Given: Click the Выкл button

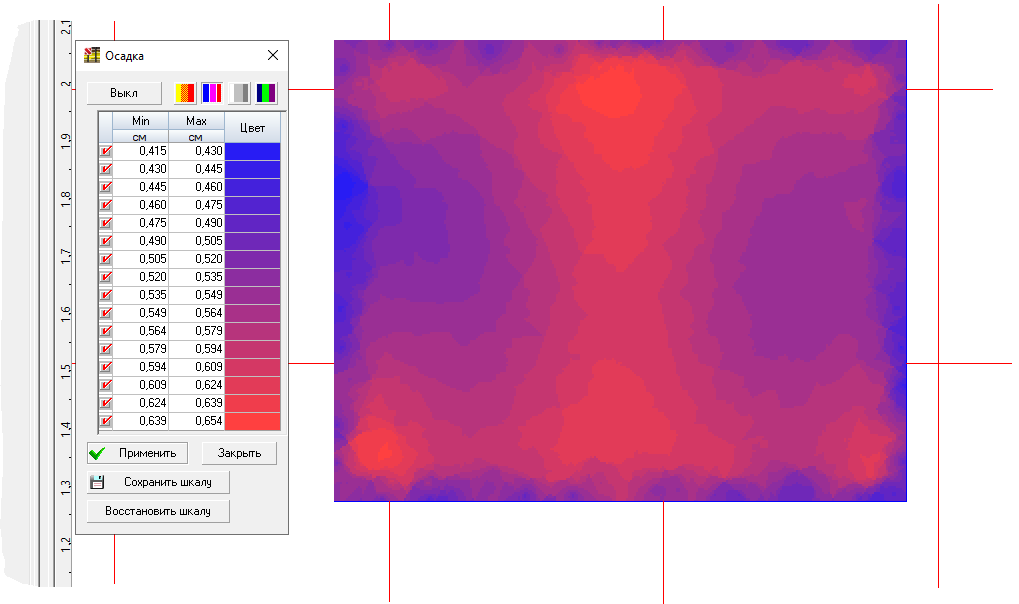Looking at the screenshot, I should click(124, 93).
